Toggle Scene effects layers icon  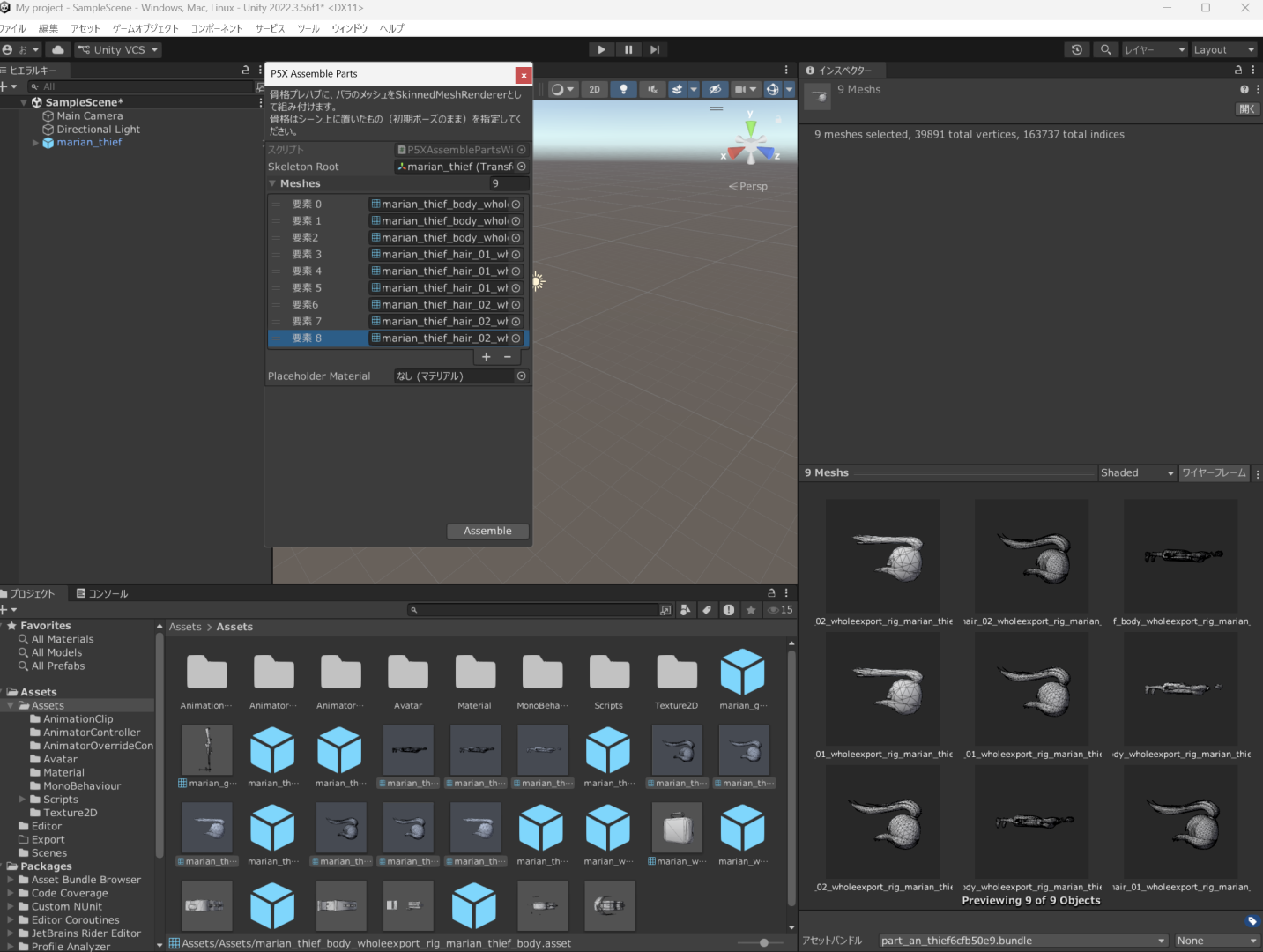[677, 89]
